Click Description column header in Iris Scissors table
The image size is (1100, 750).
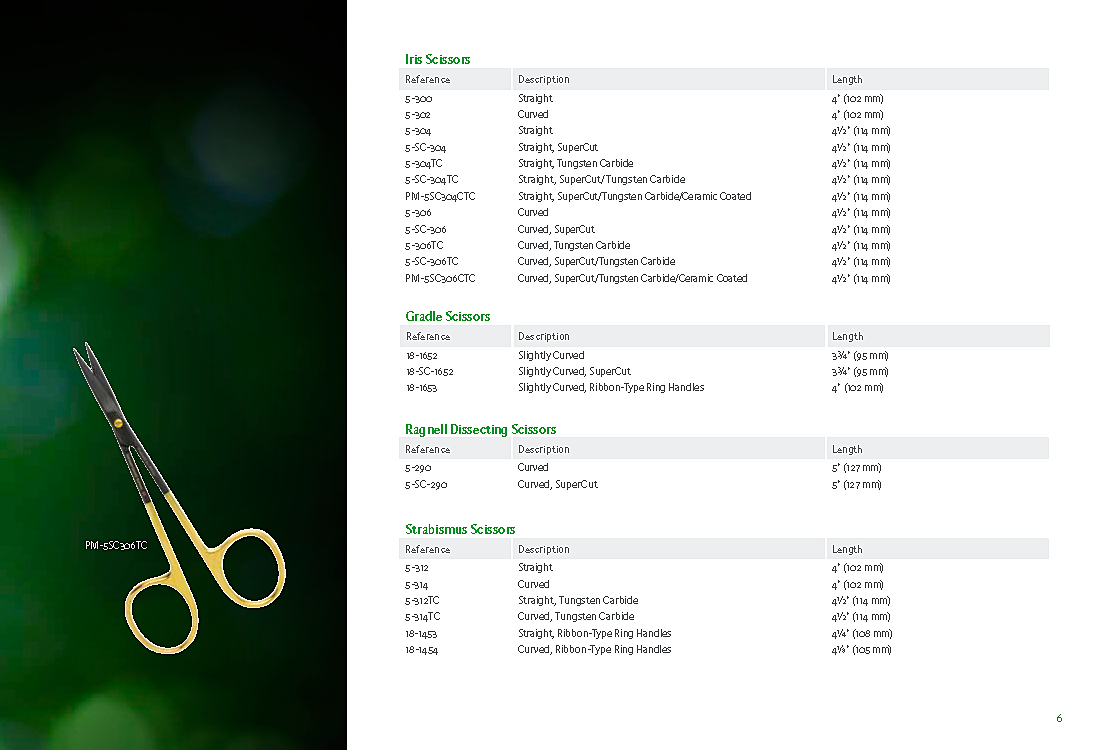pos(543,80)
